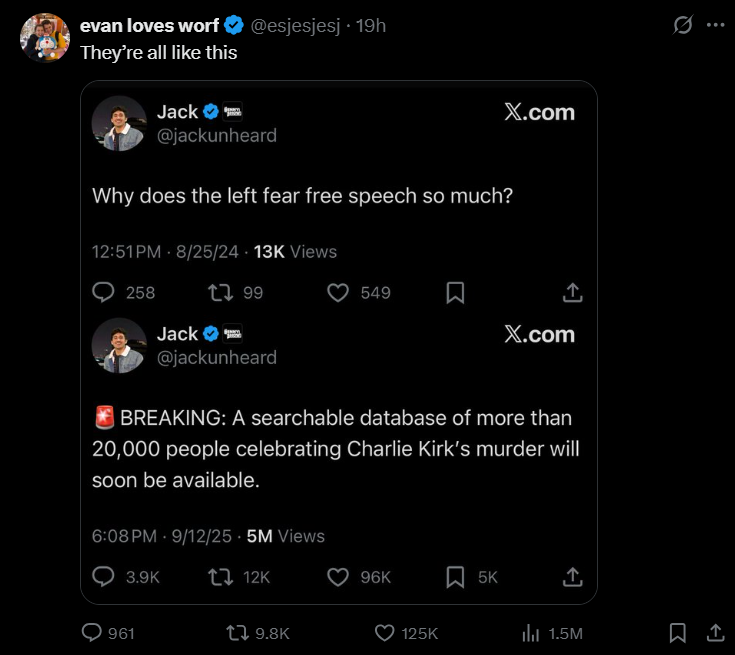Share evan loves worf's post
The image size is (735, 655).
(715, 633)
